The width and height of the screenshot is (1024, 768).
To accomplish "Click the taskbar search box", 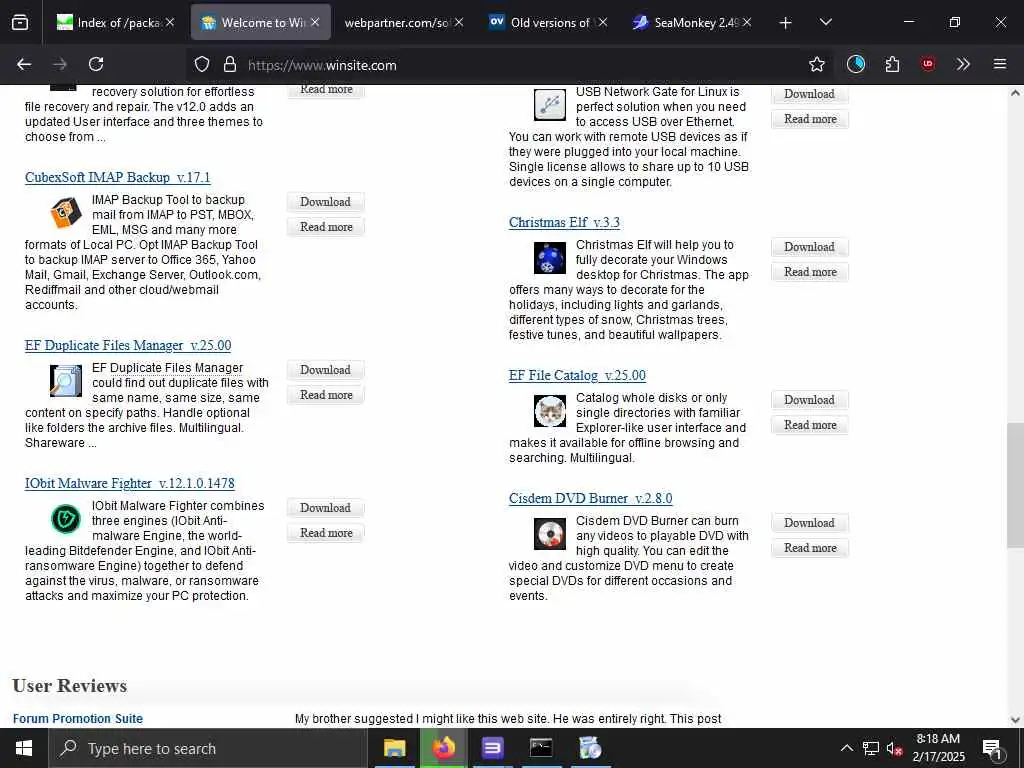I will [208, 748].
